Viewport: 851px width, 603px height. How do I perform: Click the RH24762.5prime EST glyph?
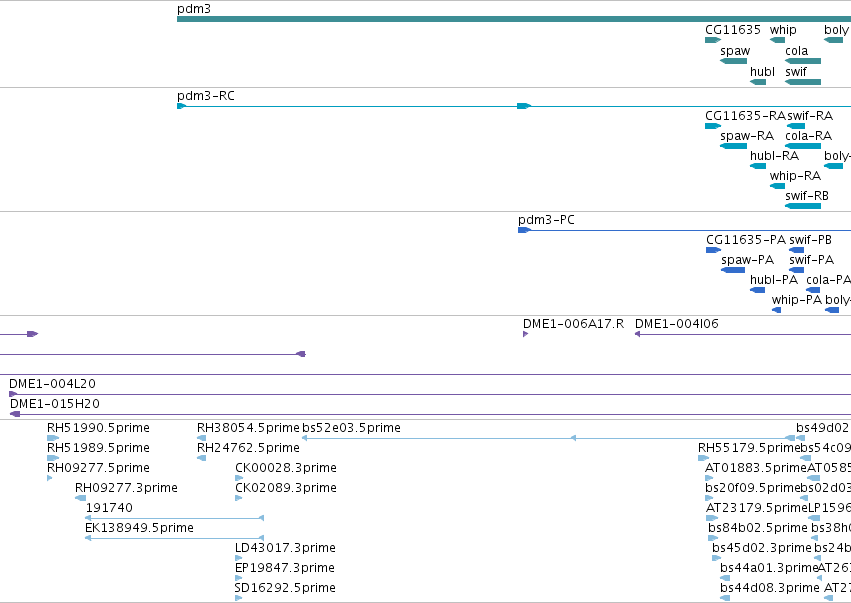tap(201, 458)
